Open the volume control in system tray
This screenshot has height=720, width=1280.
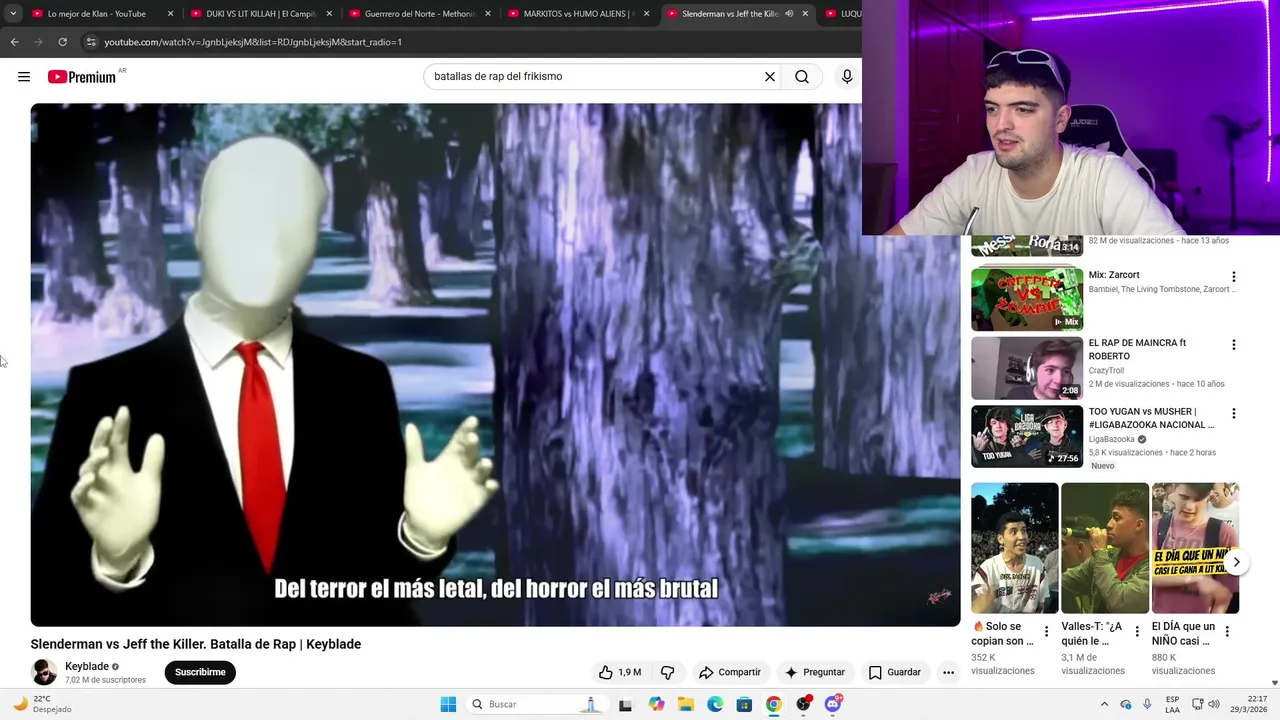point(1214,704)
